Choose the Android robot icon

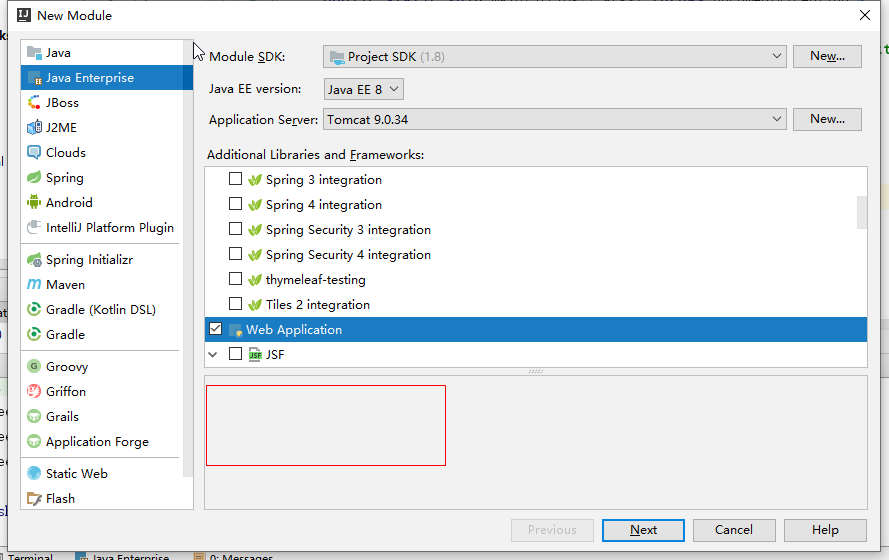pyautogui.click(x=34, y=202)
